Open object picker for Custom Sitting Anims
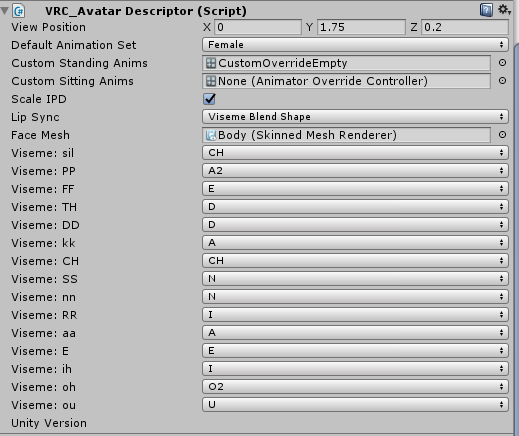Viewport: 519px width, 436px height. pyautogui.click(x=502, y=81)
